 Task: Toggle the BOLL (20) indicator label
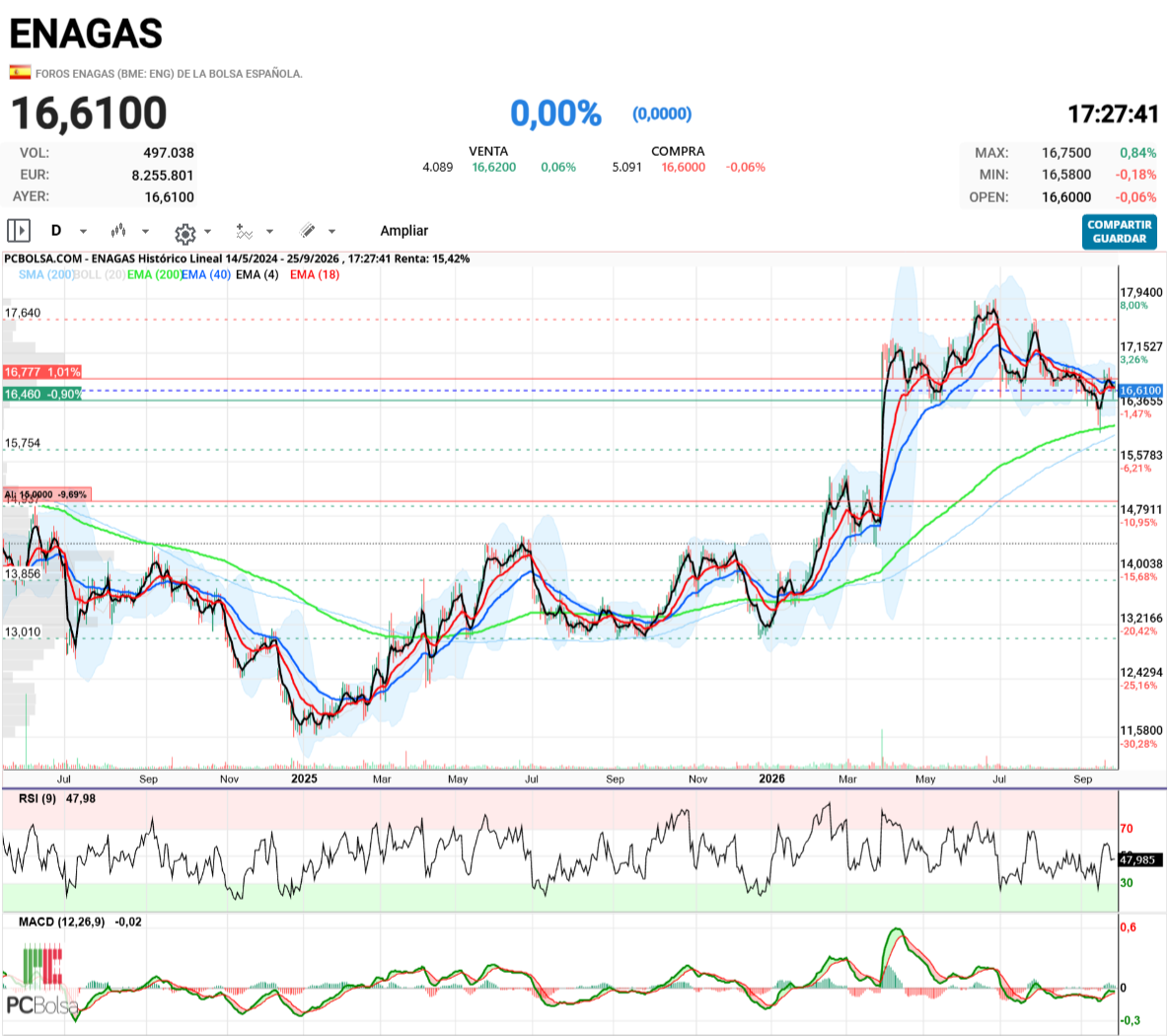coord(100,274)
